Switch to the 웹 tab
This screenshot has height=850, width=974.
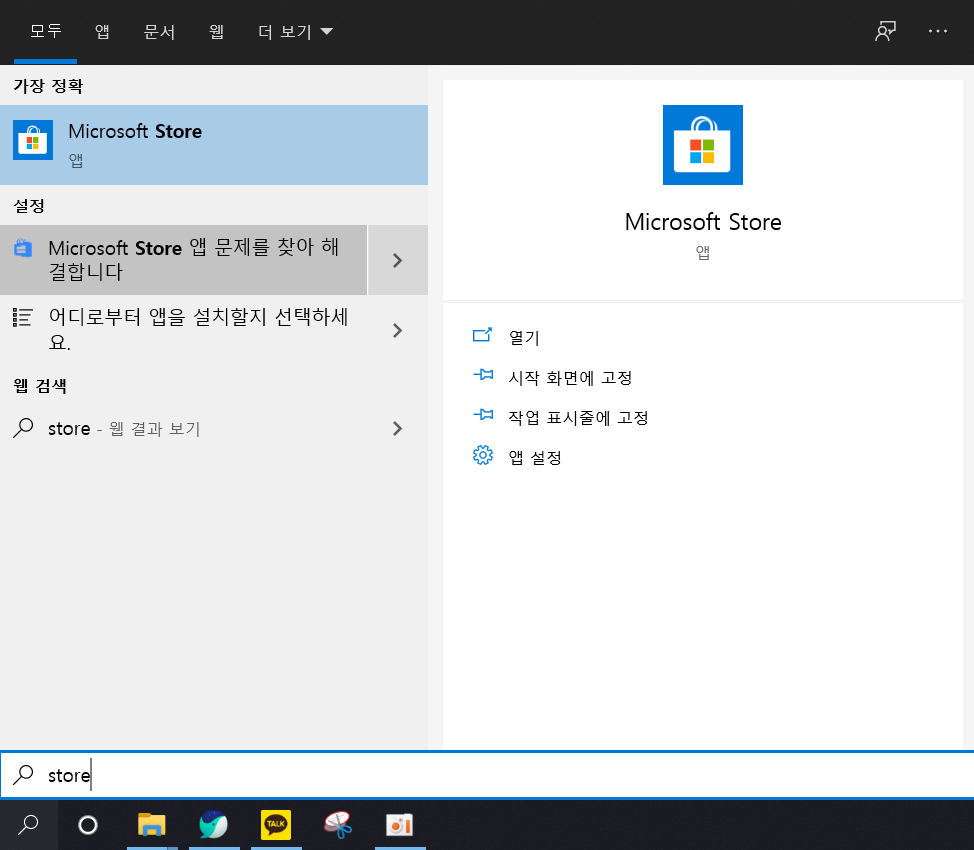(216, 31)
